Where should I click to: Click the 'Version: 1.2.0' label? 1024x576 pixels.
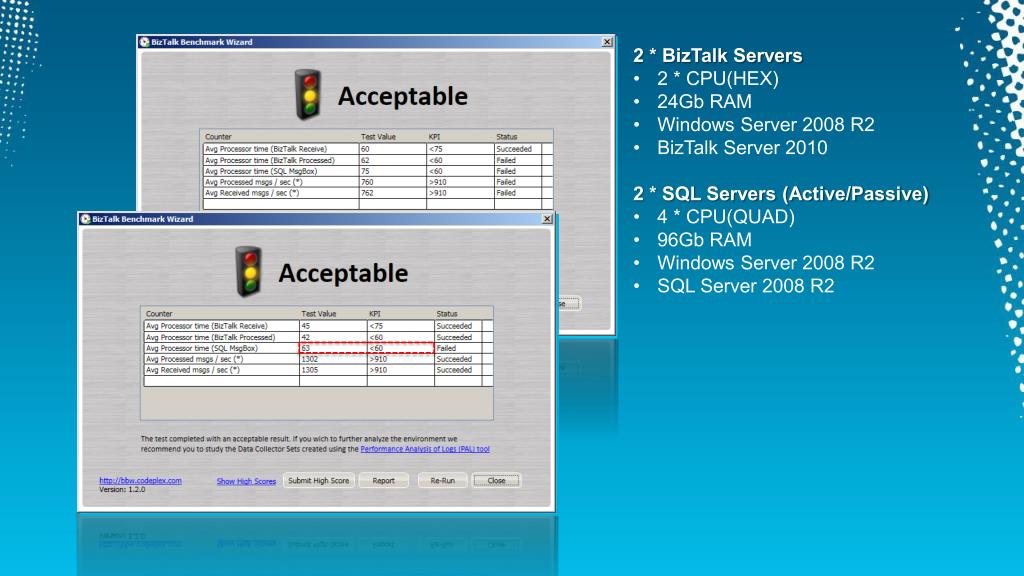click(x=122, y=490)
